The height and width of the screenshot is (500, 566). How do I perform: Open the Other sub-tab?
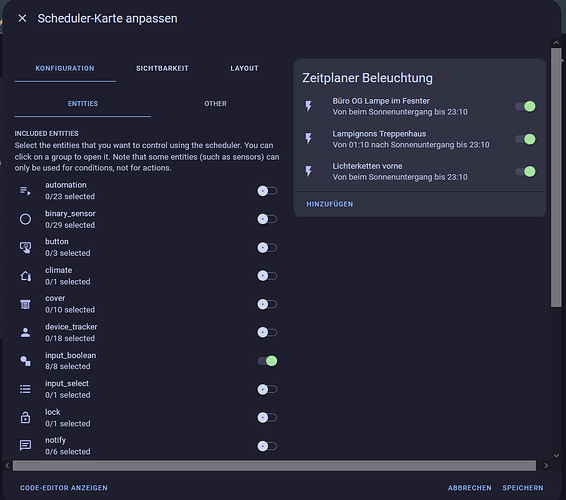[x=215, y=104]
